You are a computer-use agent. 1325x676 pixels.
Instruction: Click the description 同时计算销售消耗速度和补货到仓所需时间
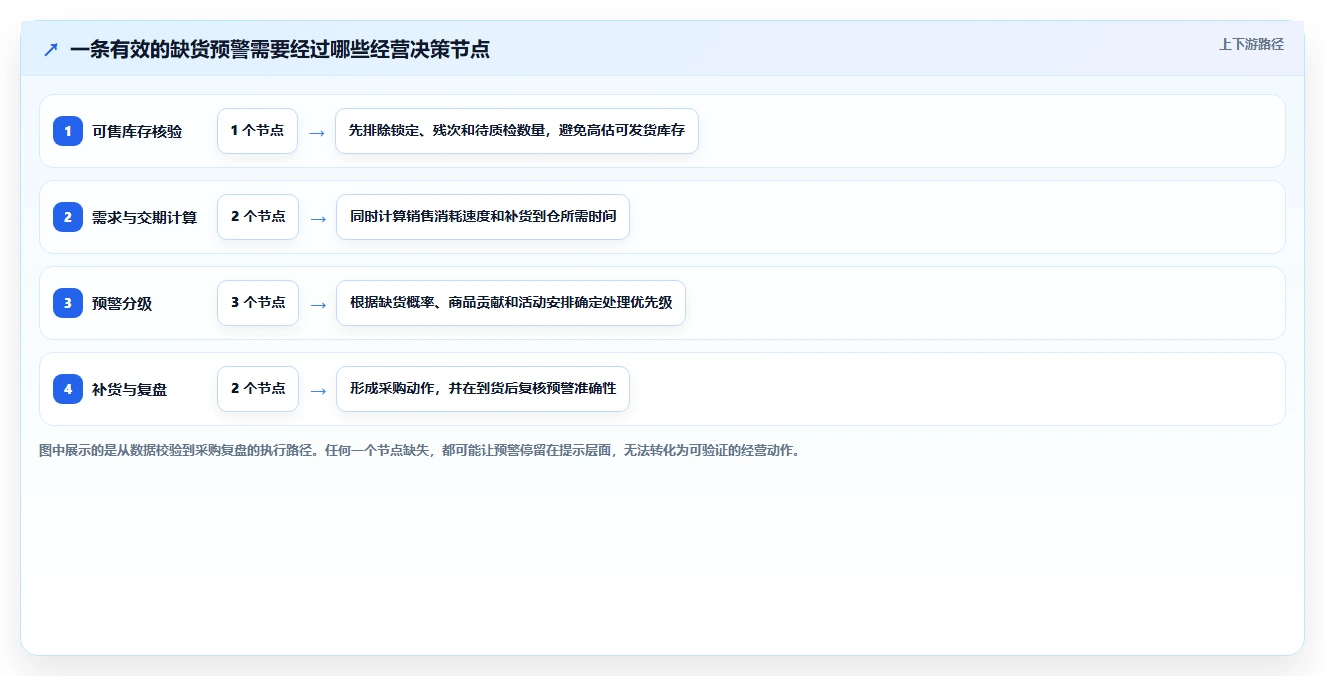pos(483,217)
